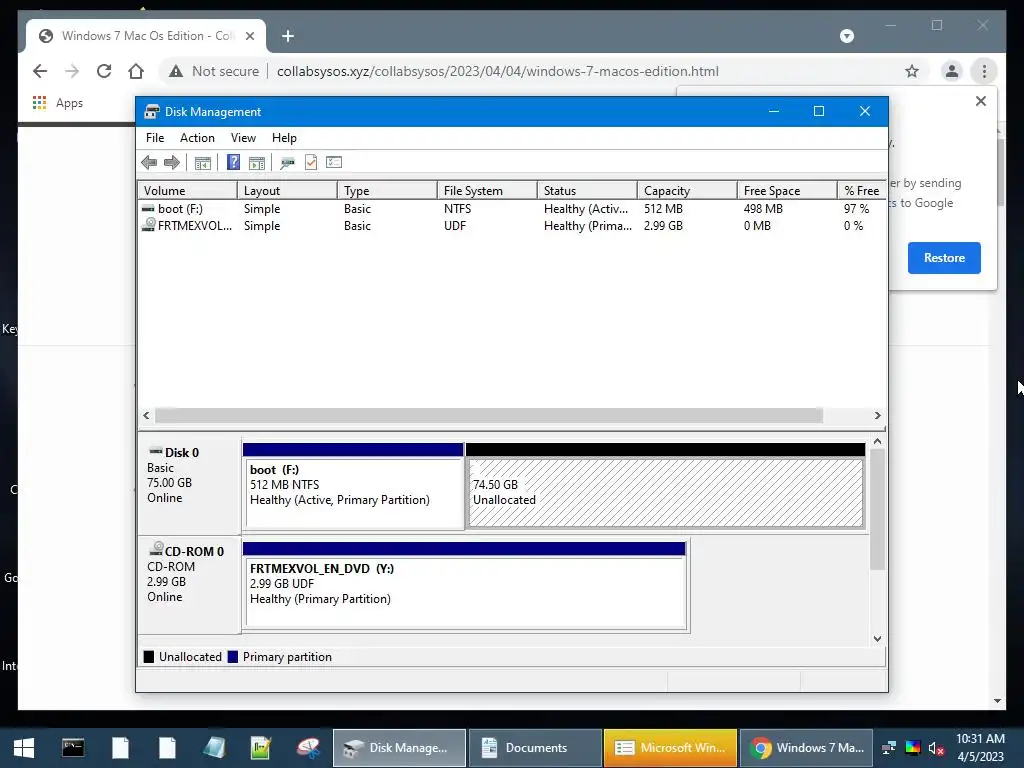Open a new Chrome tab with plus button
The width and height of the screenshot is (1024, 768).
click(x=288, y=36)
